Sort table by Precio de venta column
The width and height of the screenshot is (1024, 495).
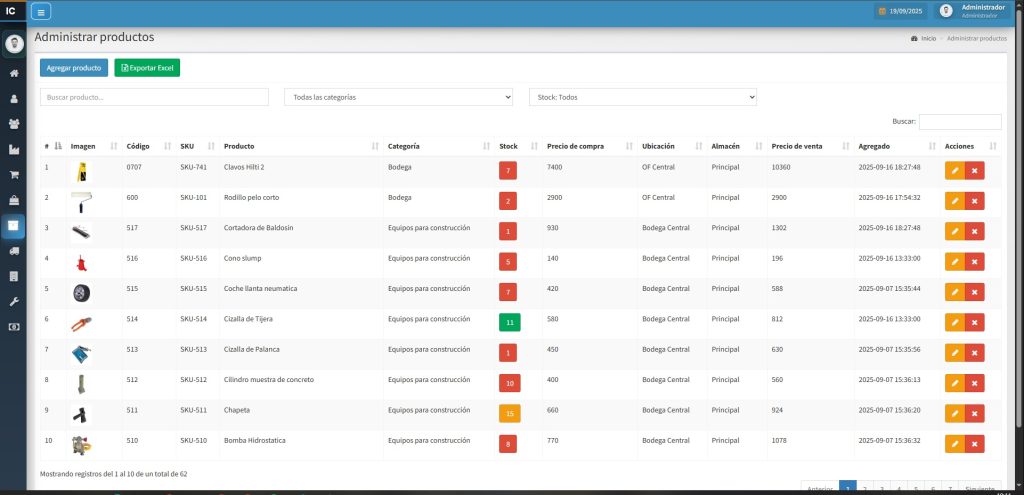point(796,146)
